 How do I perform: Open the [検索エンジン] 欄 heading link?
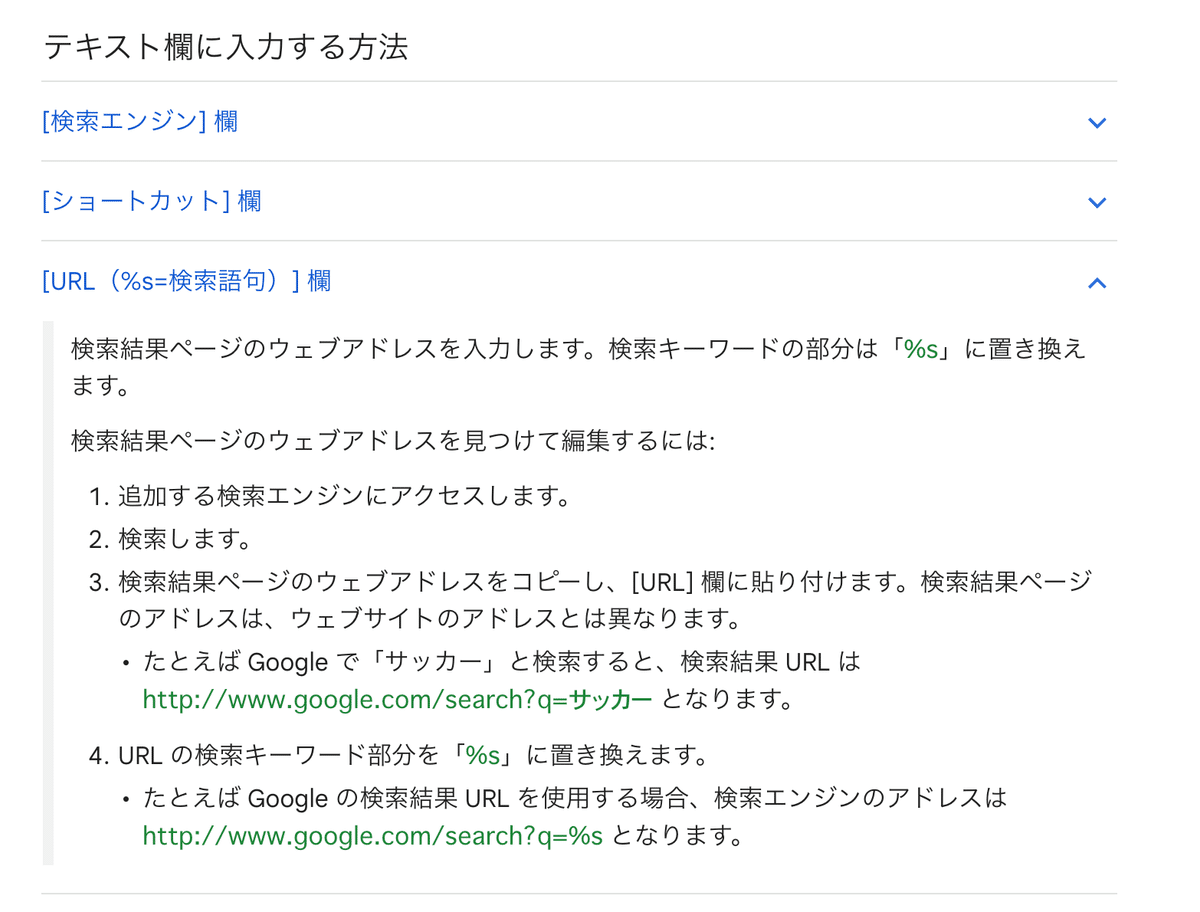point(140,121)
